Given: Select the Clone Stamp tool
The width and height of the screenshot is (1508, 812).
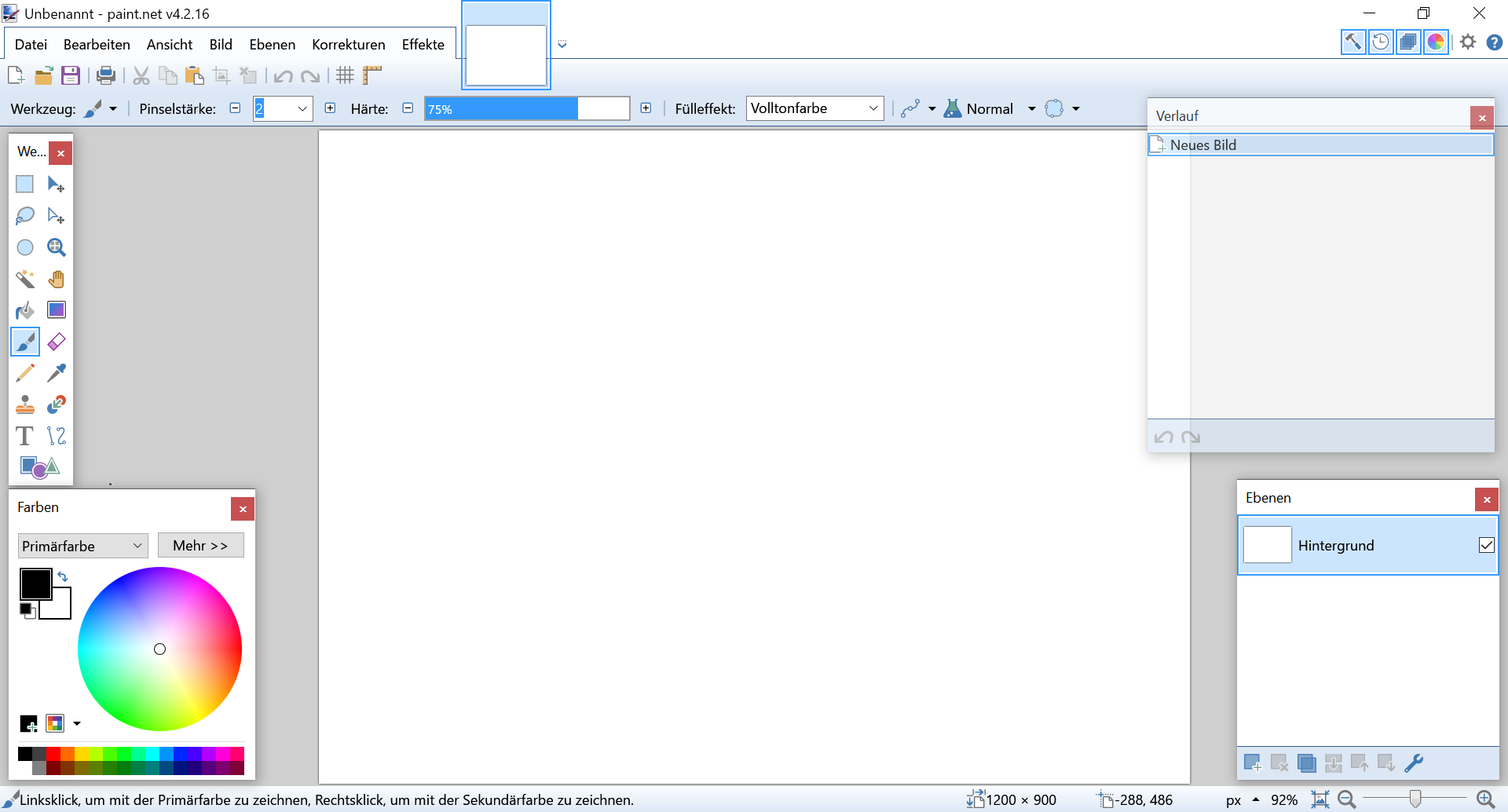Looking at the screenshot, I should (25, 404).
